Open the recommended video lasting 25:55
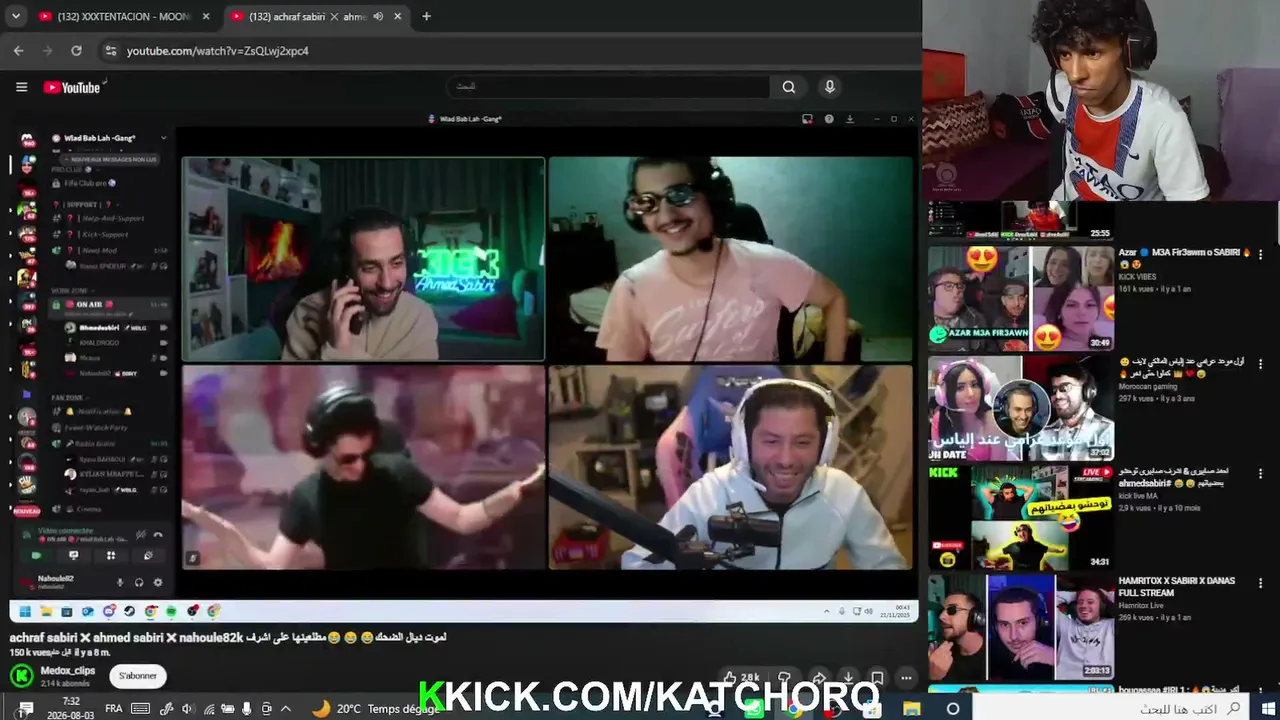Viewport: 1280px width, 720px height. (1020, 220)
